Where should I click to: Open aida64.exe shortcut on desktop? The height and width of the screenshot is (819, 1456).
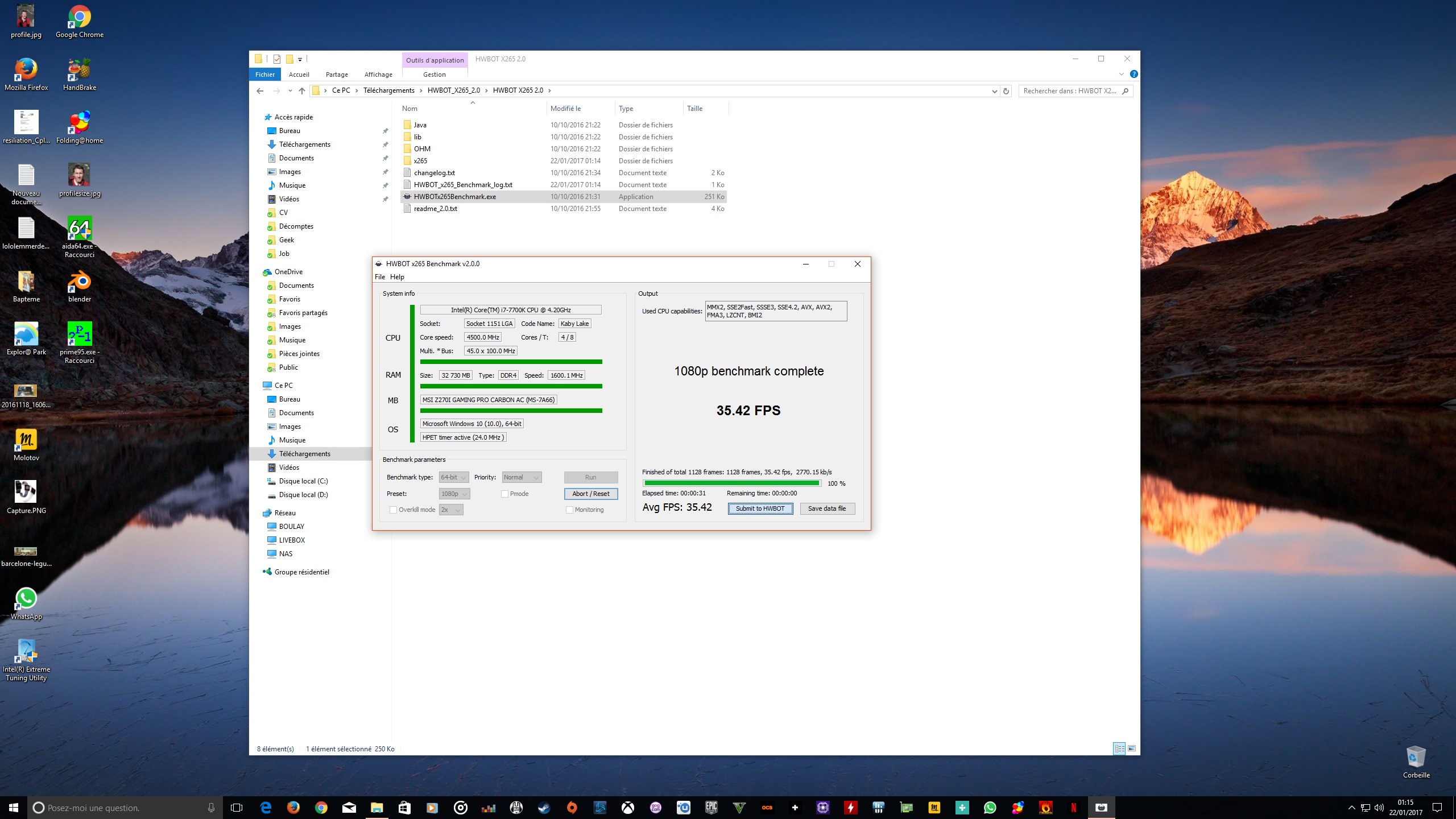(x=80, y=237)
